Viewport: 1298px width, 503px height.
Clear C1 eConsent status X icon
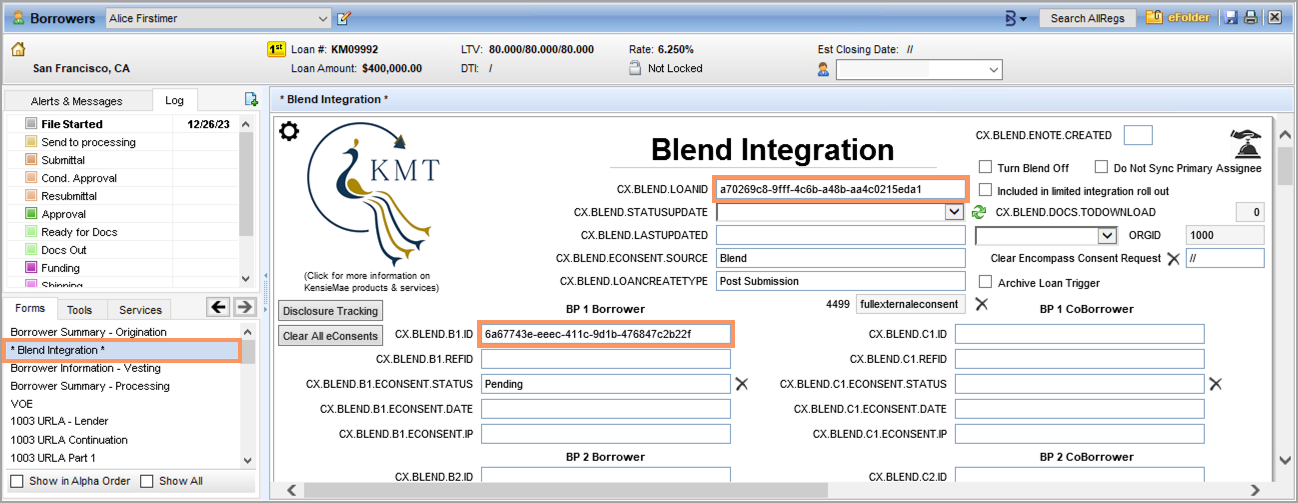click(1215, 383)
